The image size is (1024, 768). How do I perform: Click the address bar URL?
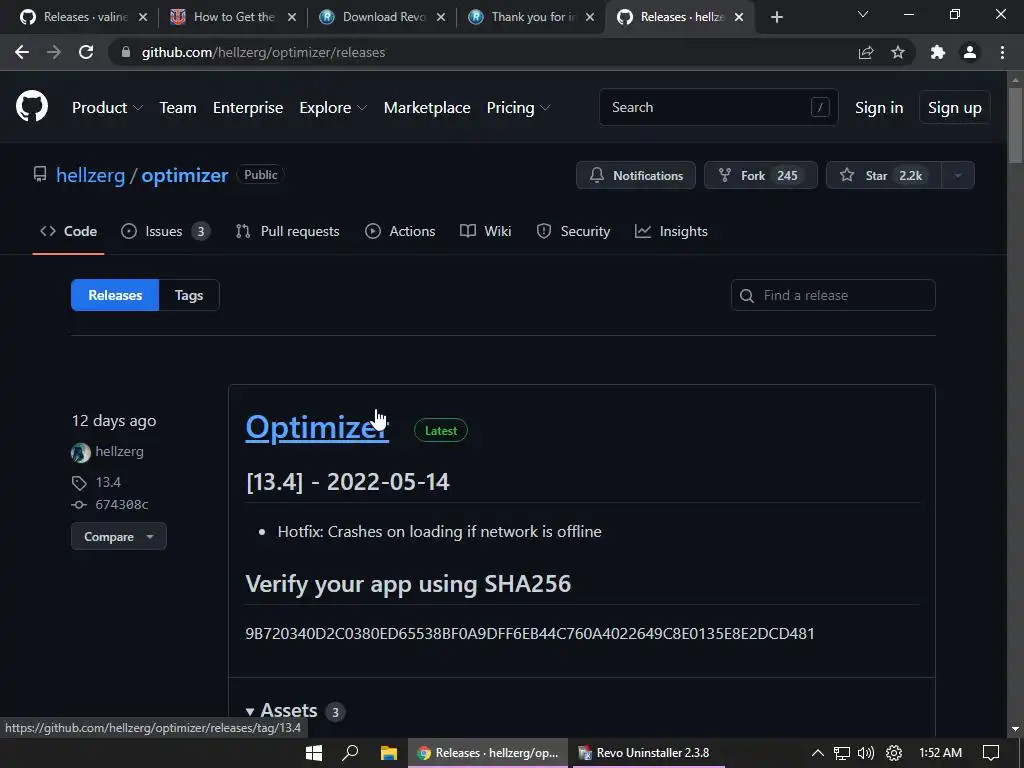[263, 52]
